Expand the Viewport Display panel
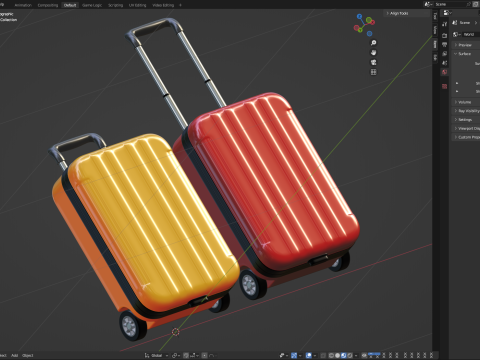Viewport: 480px width, 360px height. point(466,128)
